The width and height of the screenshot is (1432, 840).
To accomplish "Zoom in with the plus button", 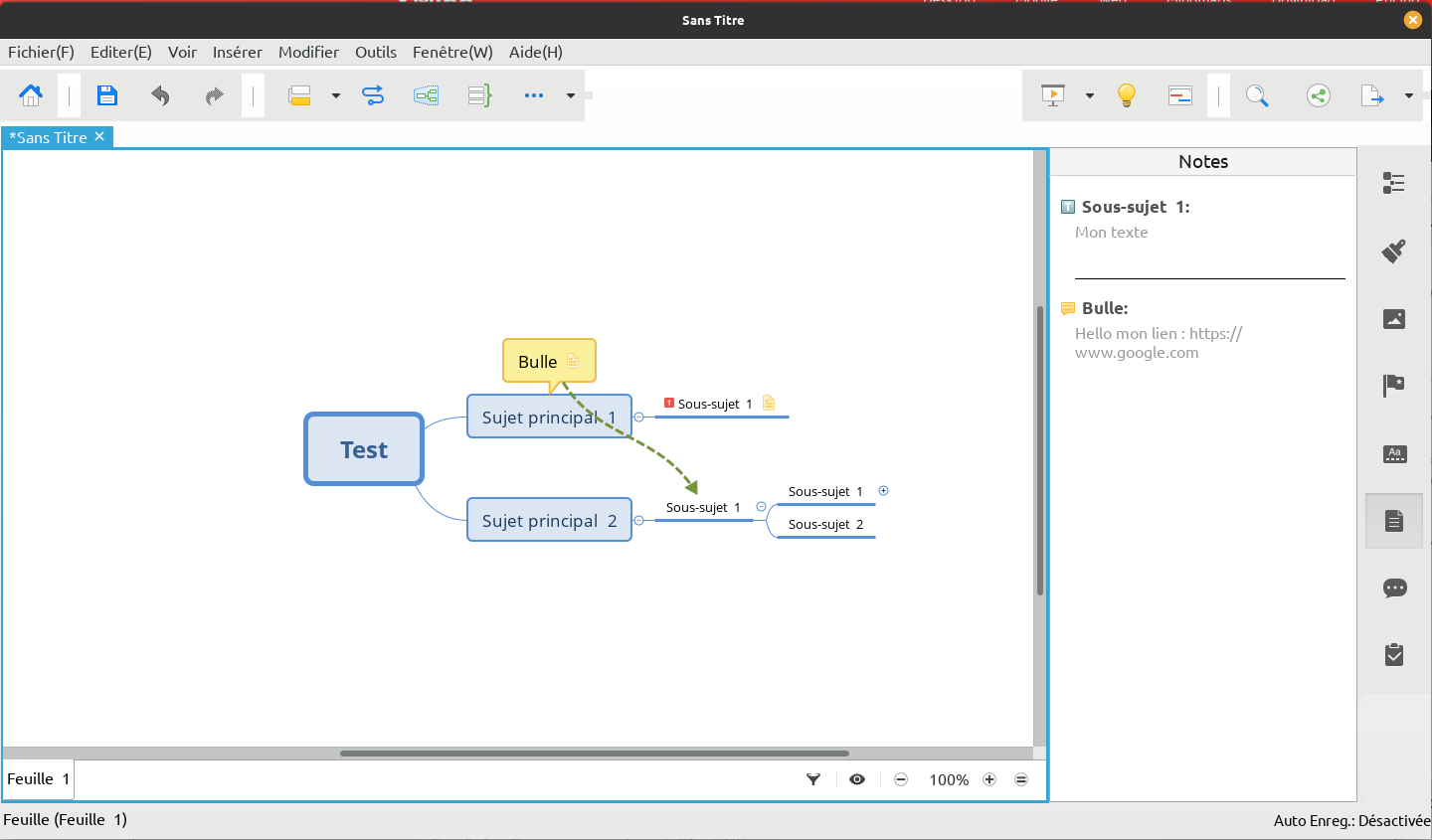I will point(989,779).
